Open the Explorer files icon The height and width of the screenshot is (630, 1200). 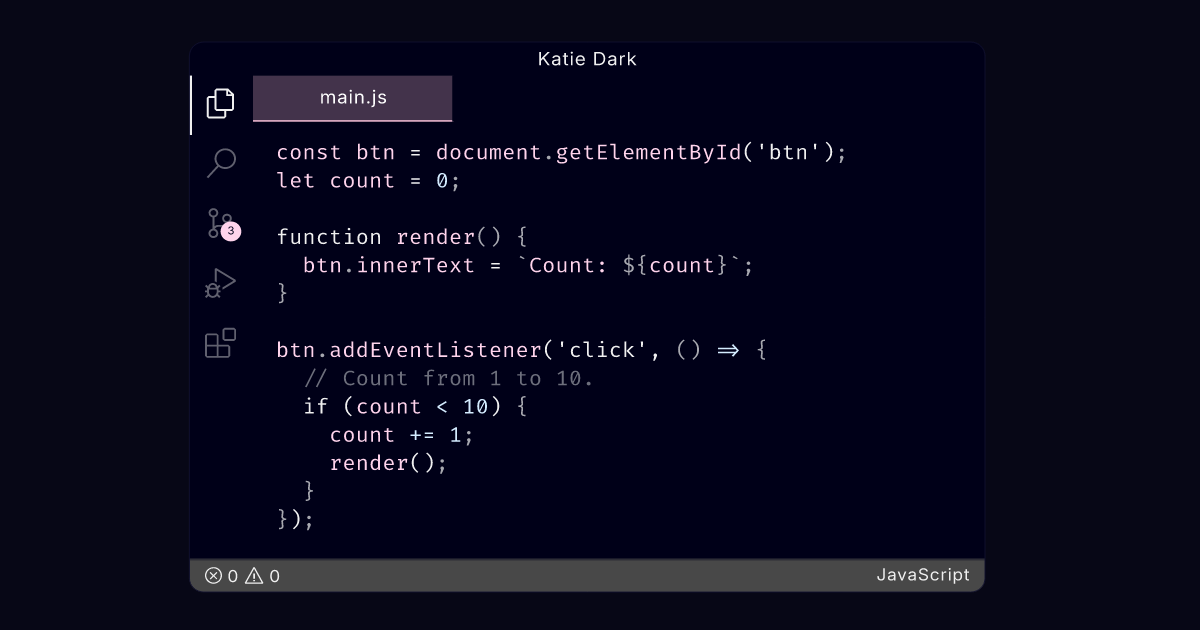[220, 104]
